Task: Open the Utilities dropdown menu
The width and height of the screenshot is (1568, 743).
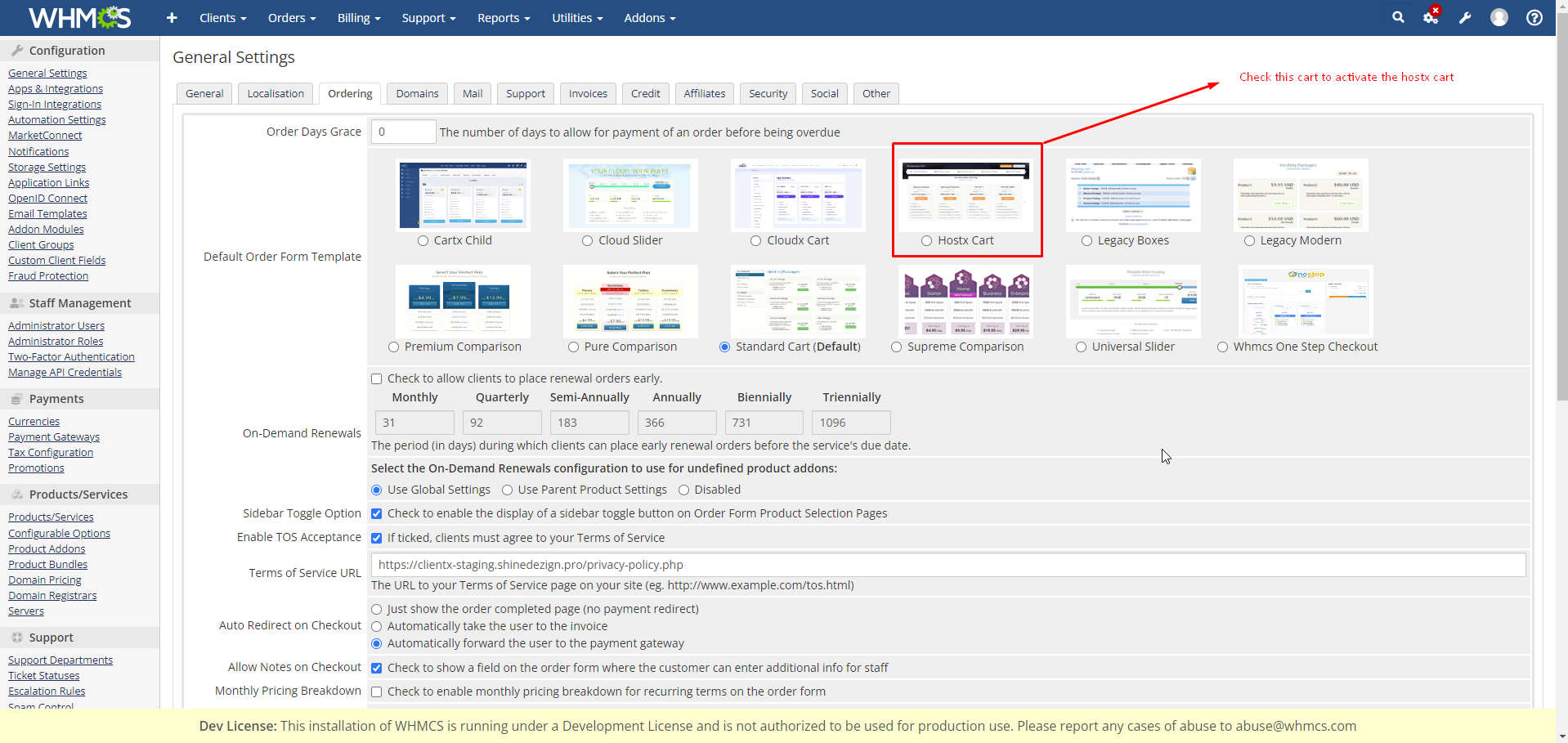Action: click(576, 18)
